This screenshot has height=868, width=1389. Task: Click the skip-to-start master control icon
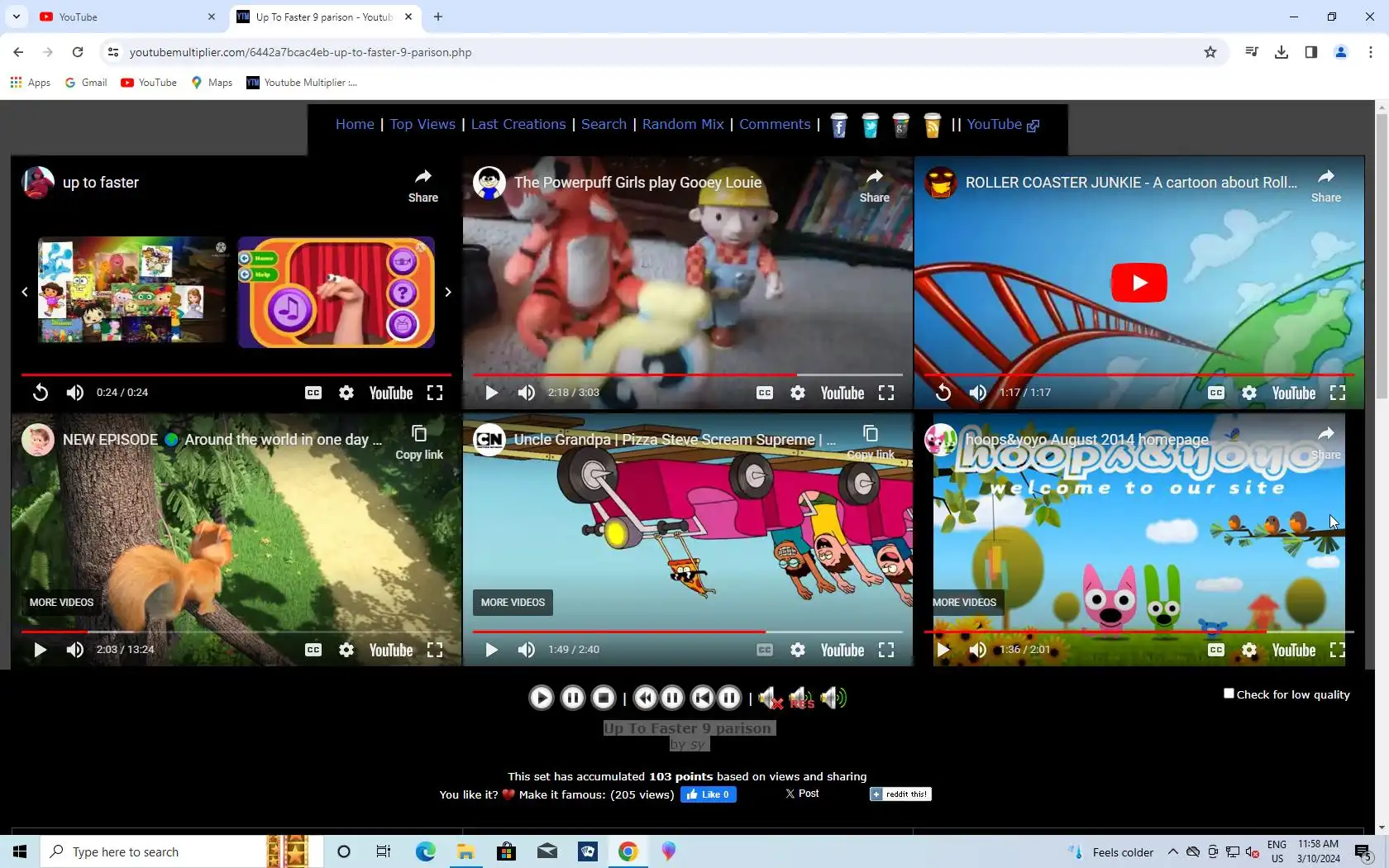pyautogui.click(x=702, y=698)
